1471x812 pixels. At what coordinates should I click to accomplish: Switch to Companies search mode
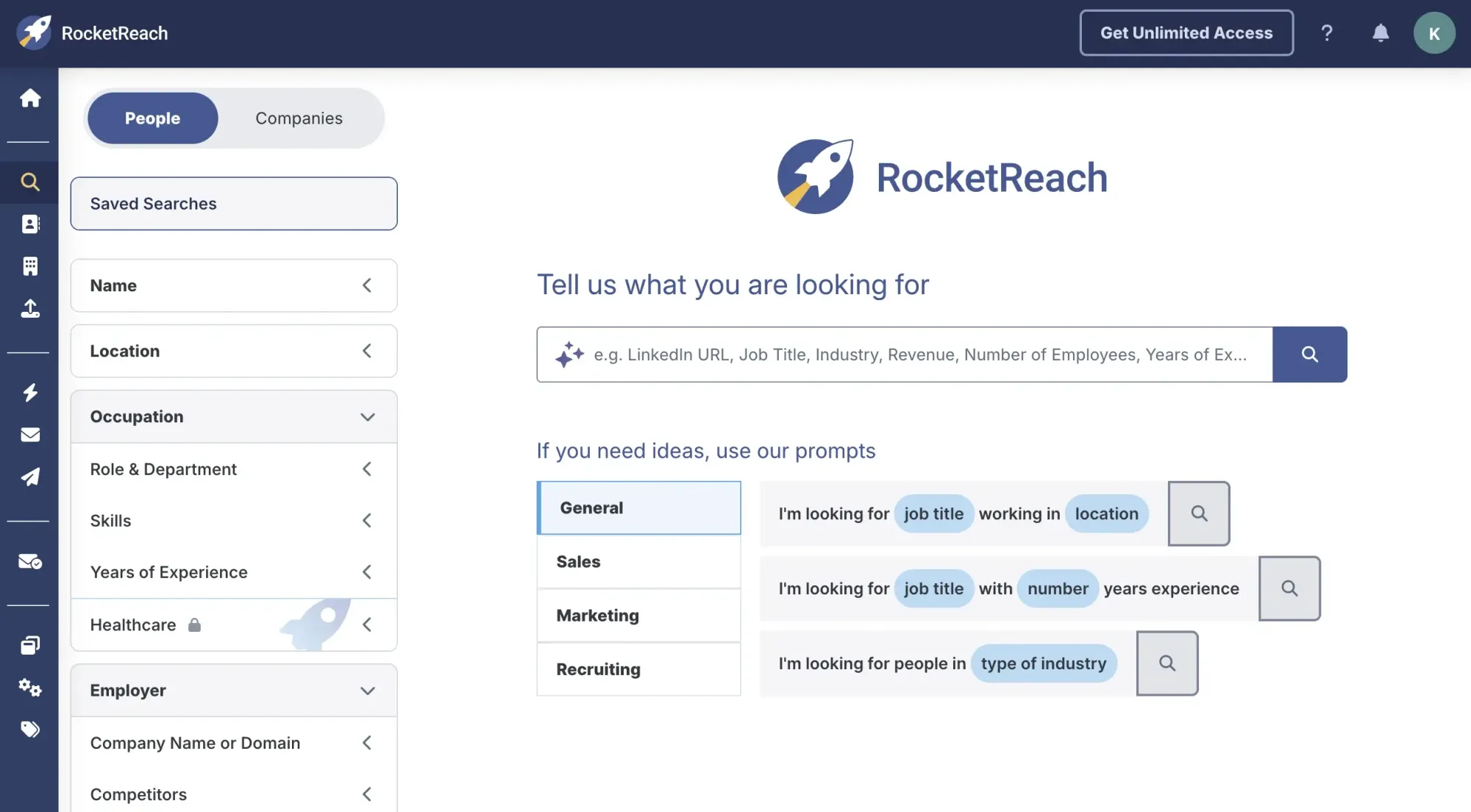299,118
